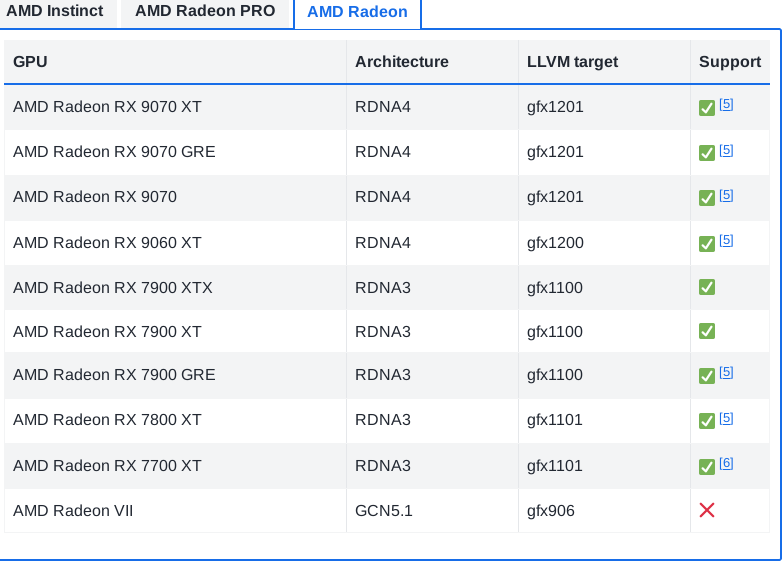Click green check icon for RX 9060 XT
784x576 pixels.
pos(707,244)
